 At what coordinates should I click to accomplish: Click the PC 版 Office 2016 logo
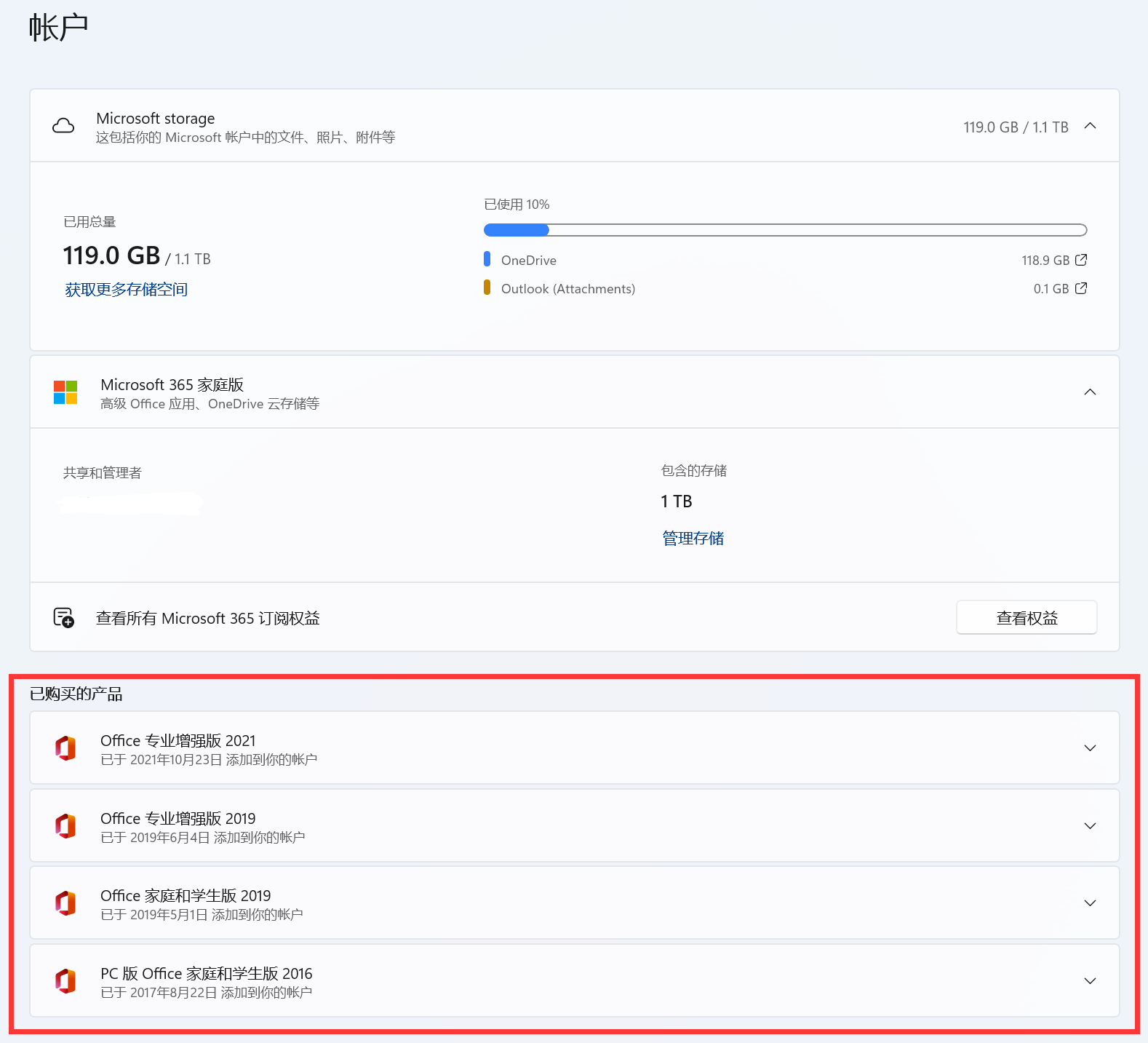[x=65, y=981]
